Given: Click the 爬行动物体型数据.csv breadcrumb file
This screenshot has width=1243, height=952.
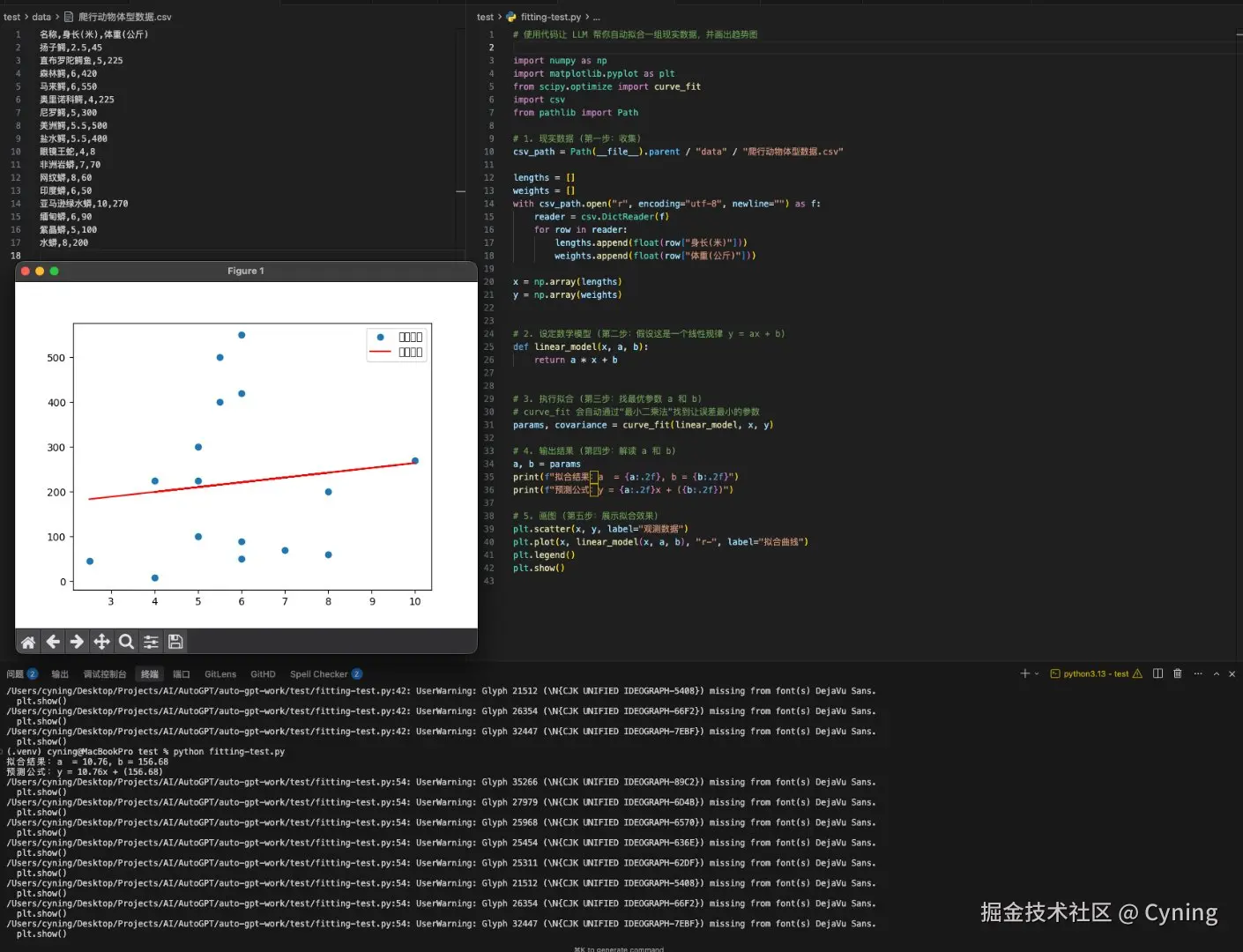Looking at the screenshot, I should 124,17.
